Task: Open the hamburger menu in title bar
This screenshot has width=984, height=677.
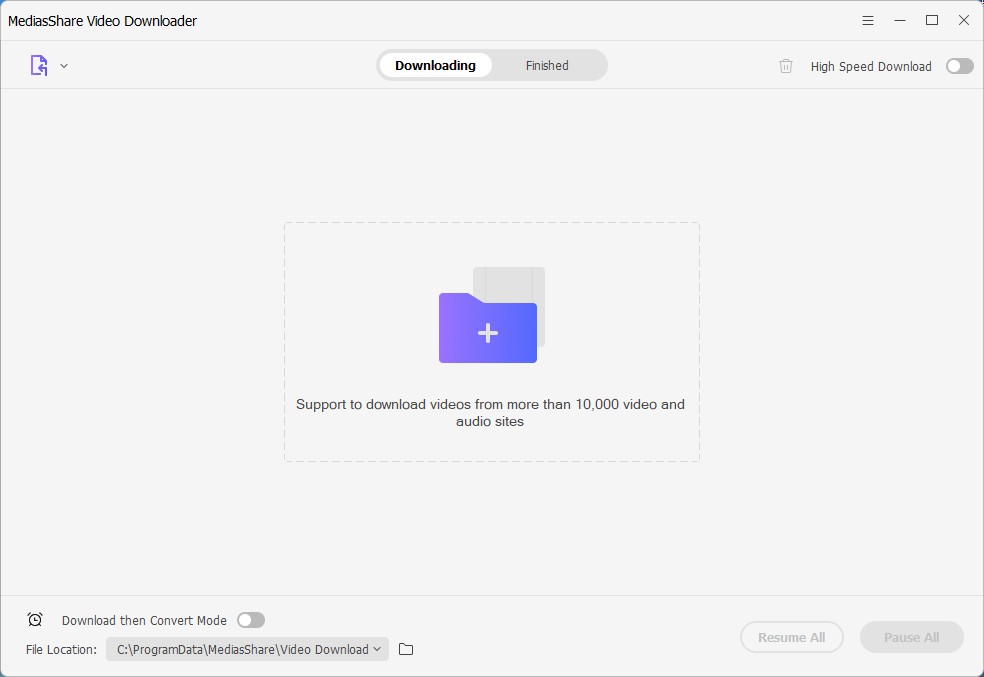Action: click(x=868, y=20)
